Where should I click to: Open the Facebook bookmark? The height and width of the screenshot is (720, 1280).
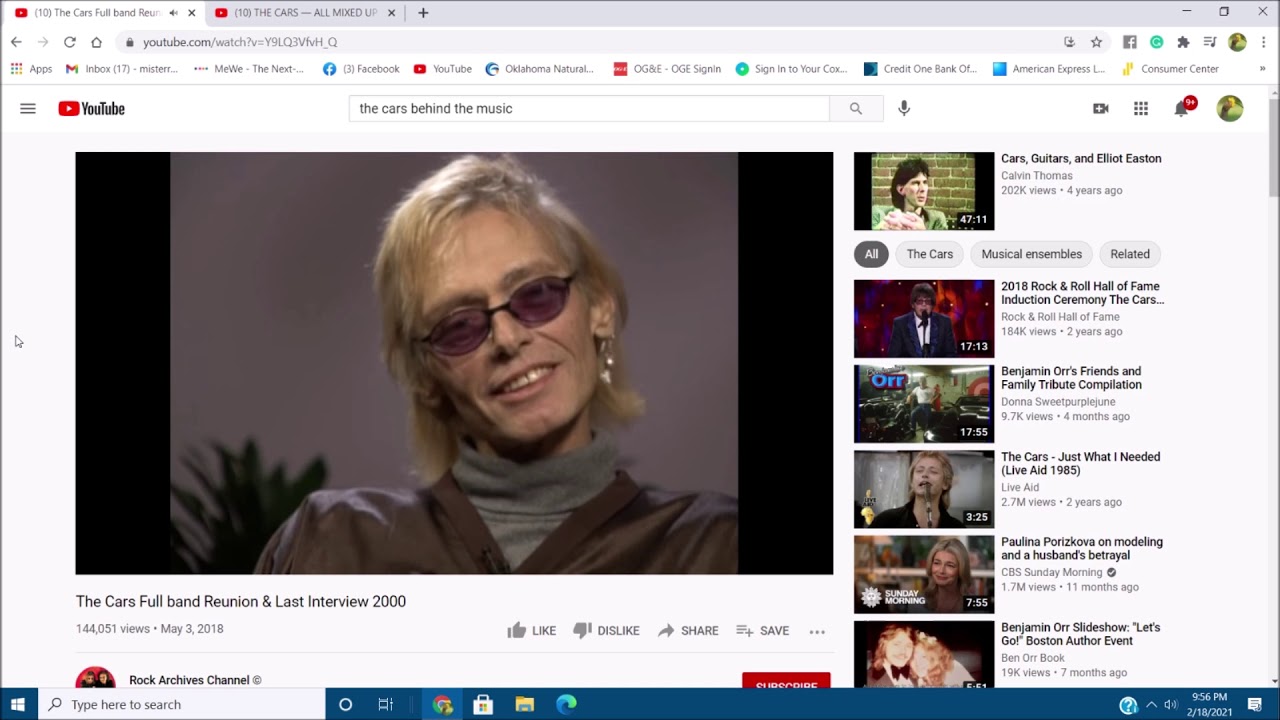point(361,69)
